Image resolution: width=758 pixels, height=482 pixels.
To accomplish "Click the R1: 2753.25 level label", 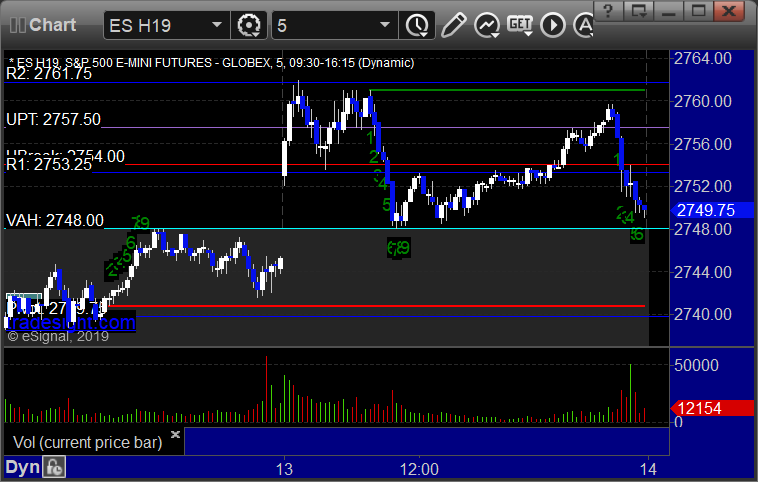I will (x=49, y=164).
